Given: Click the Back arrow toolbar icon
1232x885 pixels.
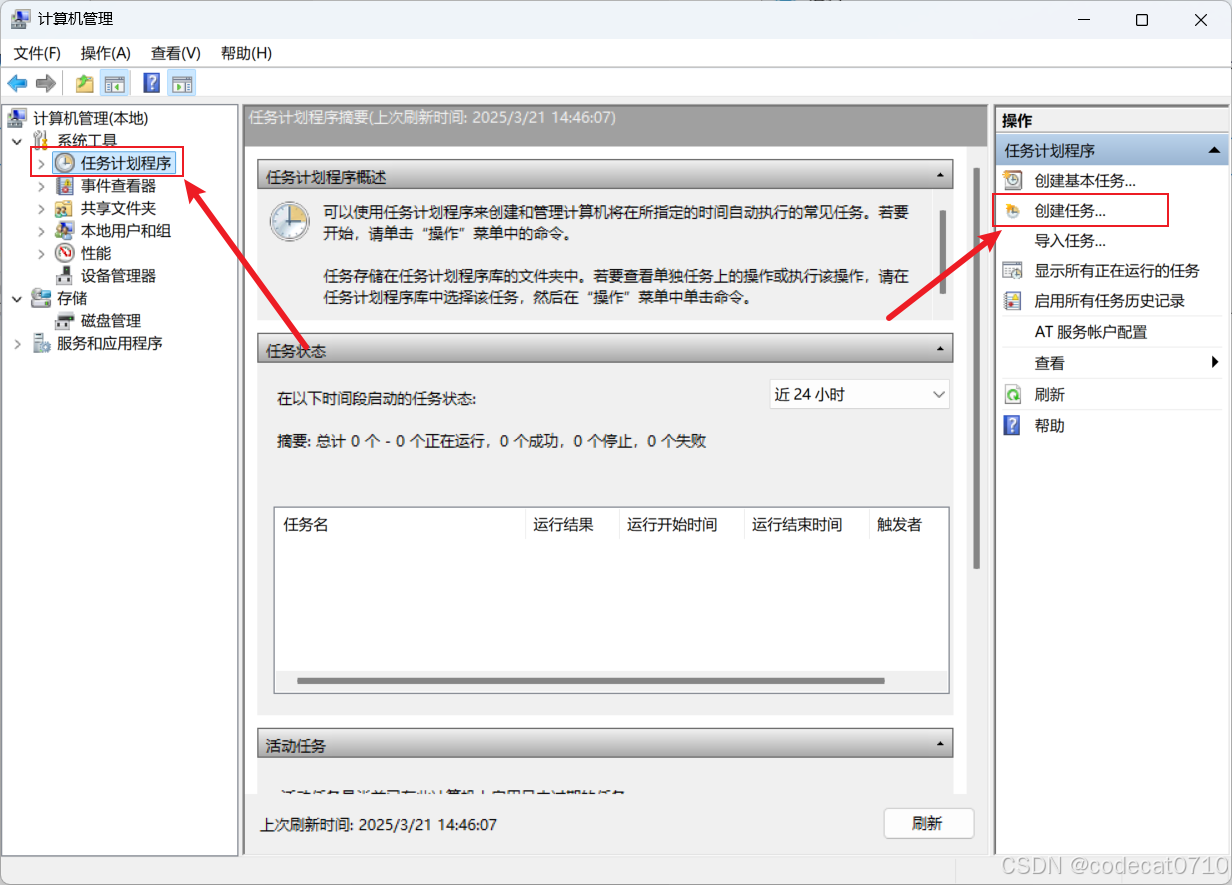Looking at the screenshot, I should tap(17, 83).
